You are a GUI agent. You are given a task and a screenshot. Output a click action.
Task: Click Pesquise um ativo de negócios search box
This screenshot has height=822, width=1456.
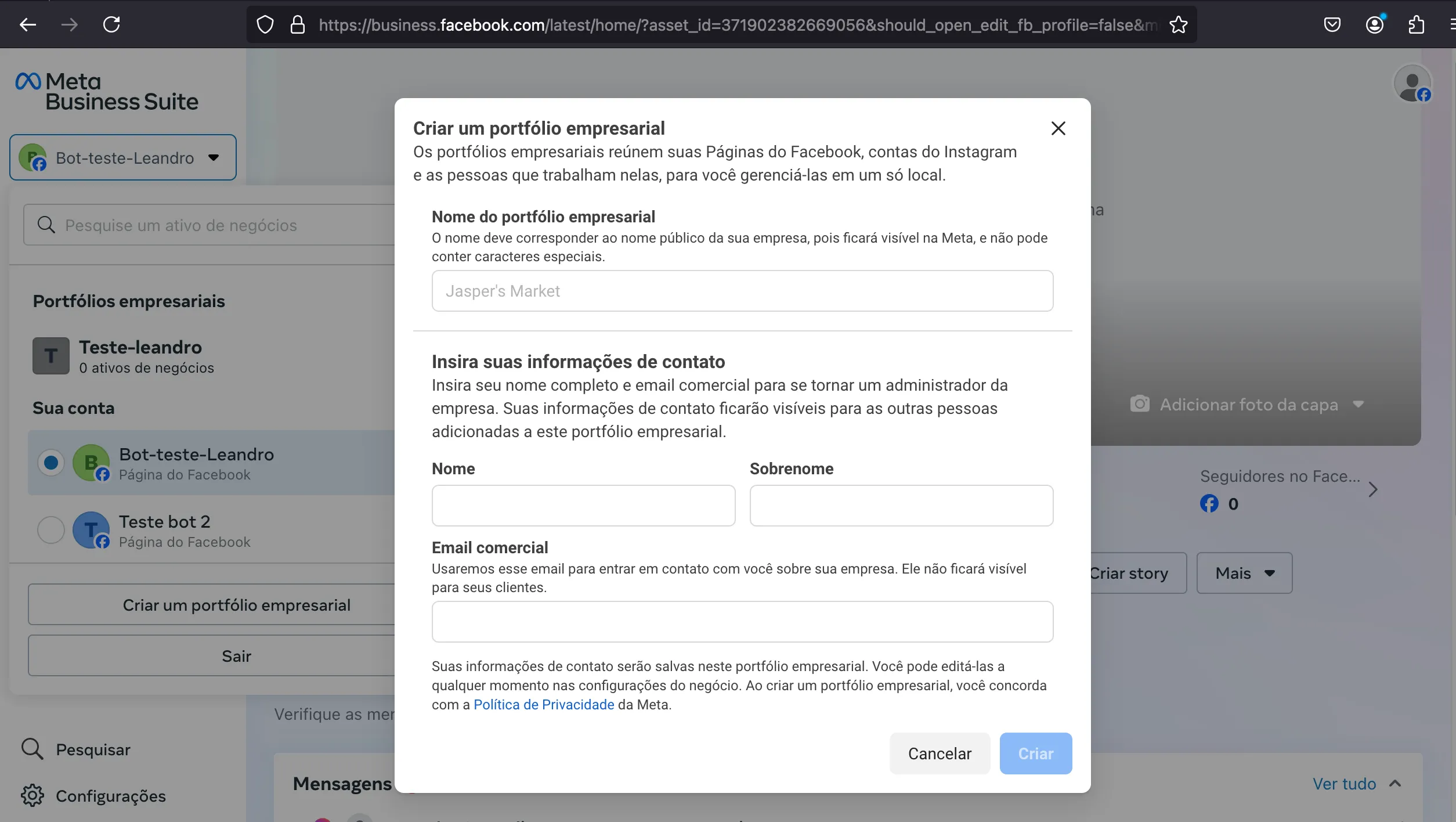click(209, 225)
